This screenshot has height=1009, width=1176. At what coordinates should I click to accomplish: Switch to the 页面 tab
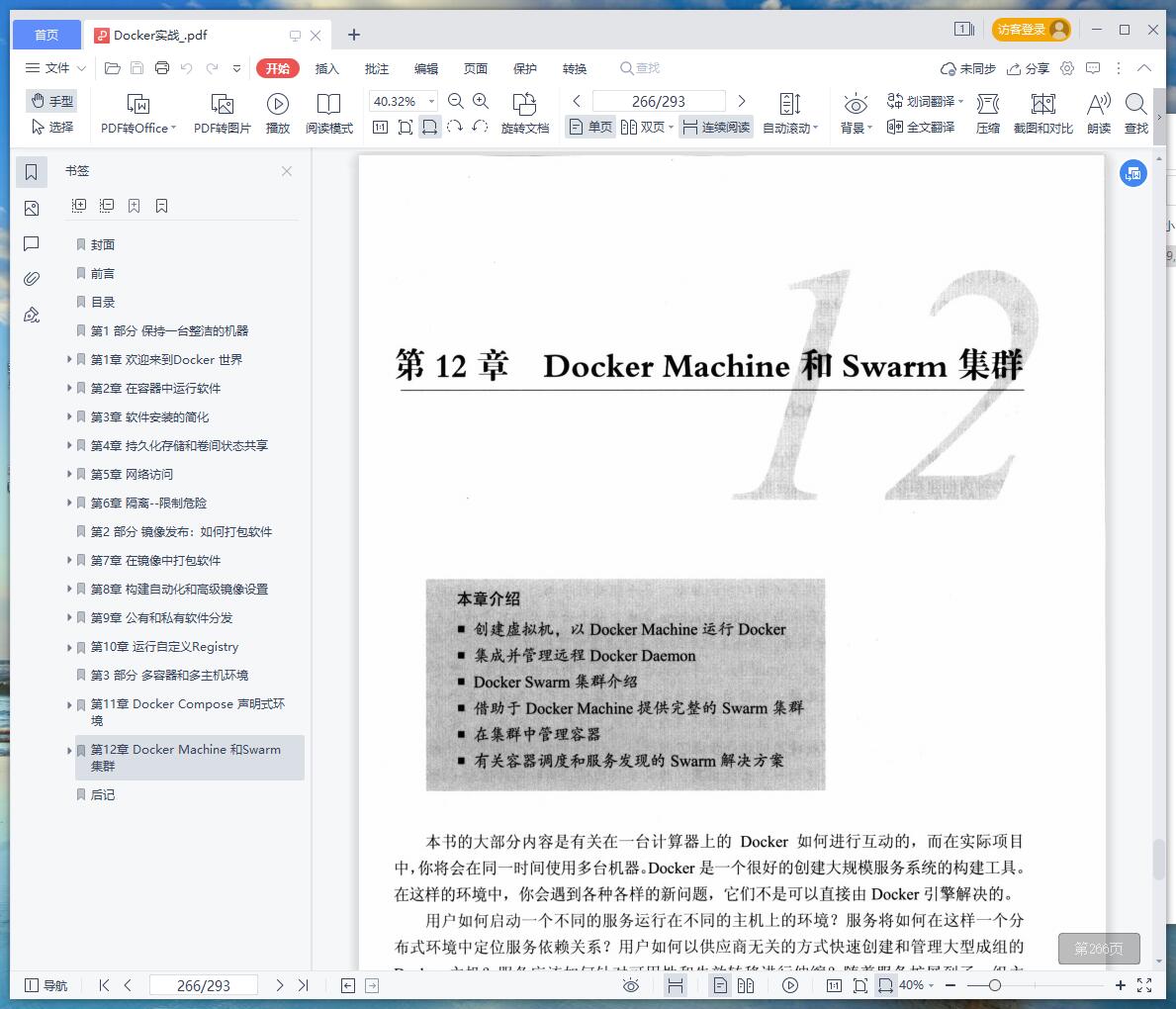[476, 68]
